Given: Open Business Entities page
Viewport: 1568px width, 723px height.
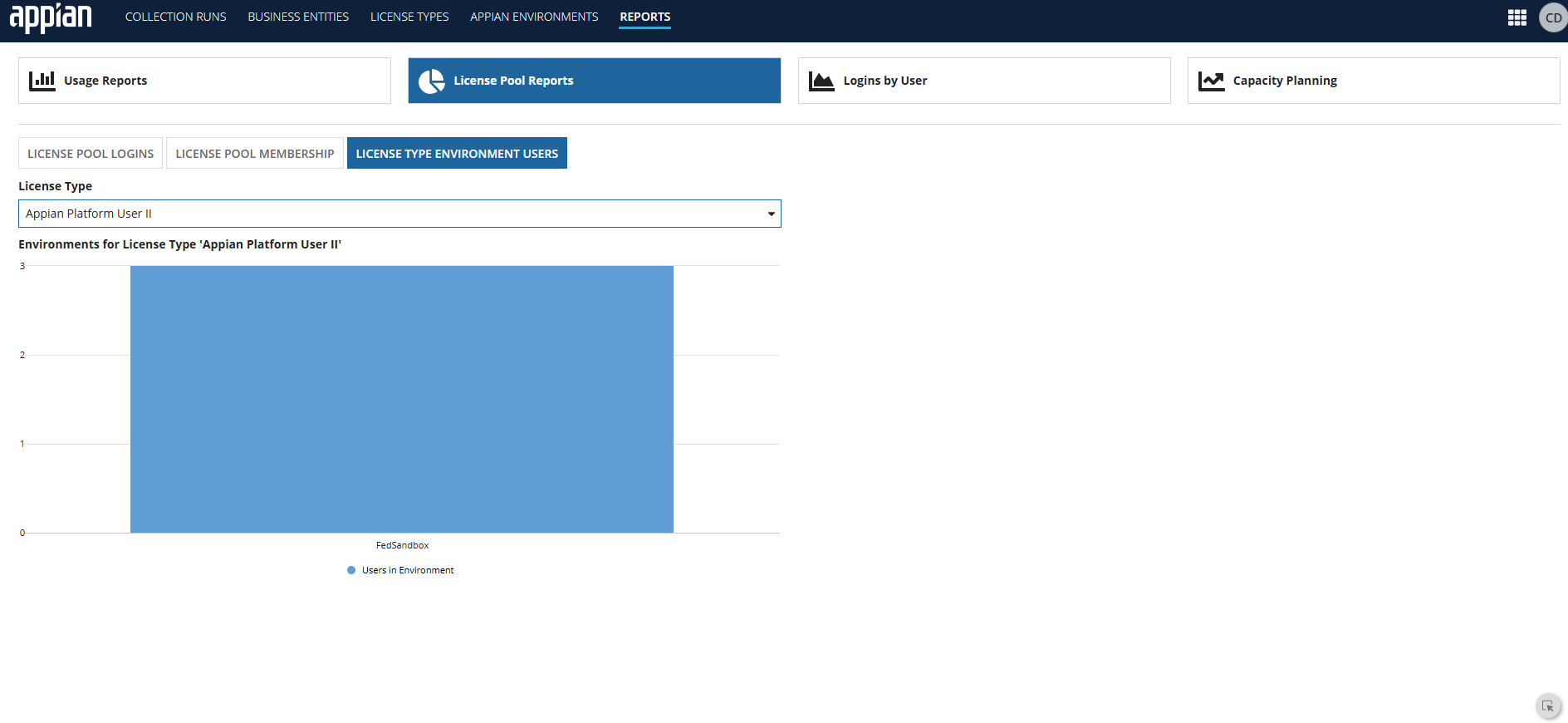Looking at the screenshot, I should pos(298,17).
